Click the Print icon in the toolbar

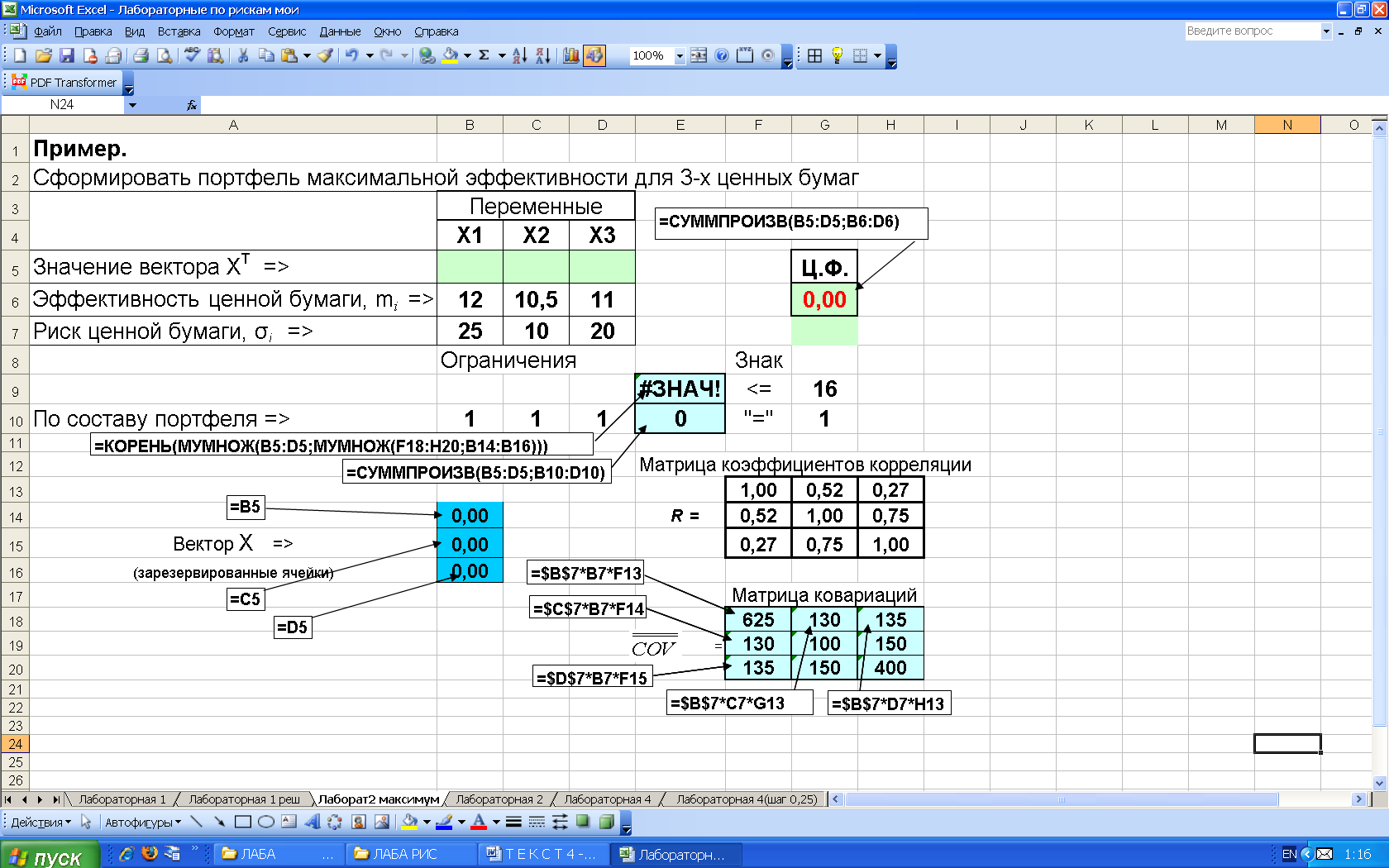click(x=141, y=55)
